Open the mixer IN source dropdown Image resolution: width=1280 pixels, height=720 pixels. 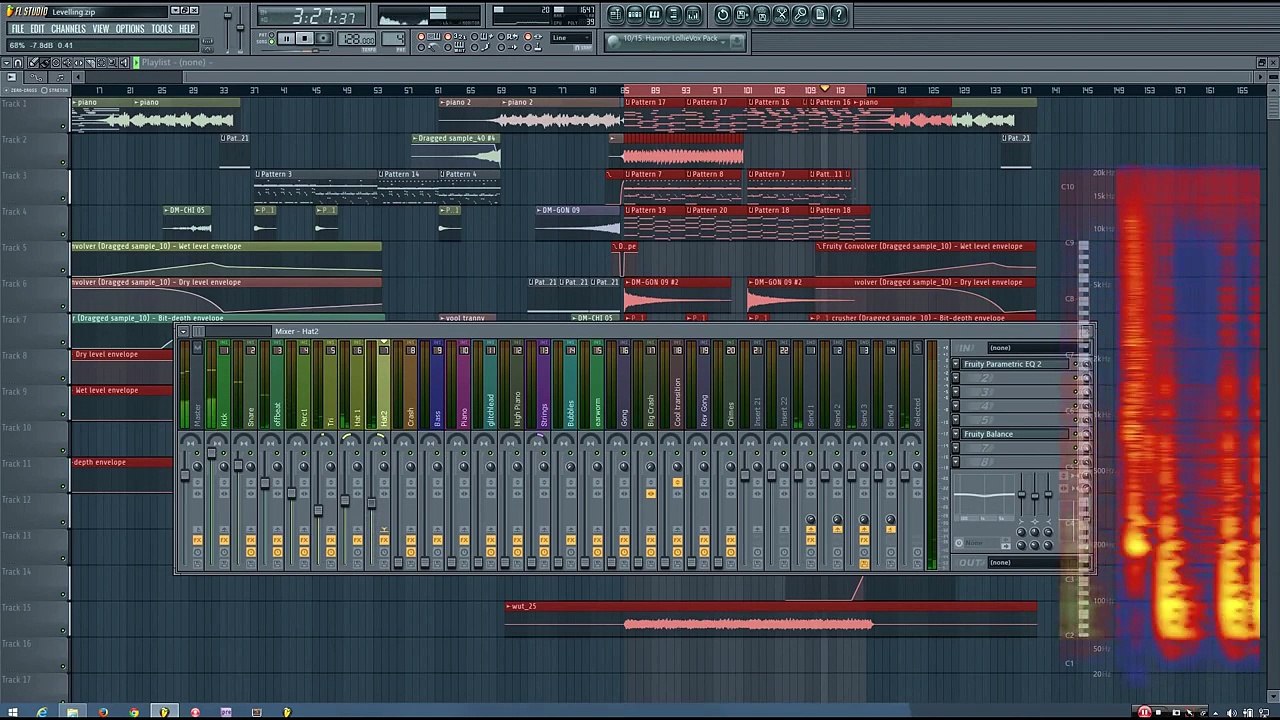click(1038, 348)
